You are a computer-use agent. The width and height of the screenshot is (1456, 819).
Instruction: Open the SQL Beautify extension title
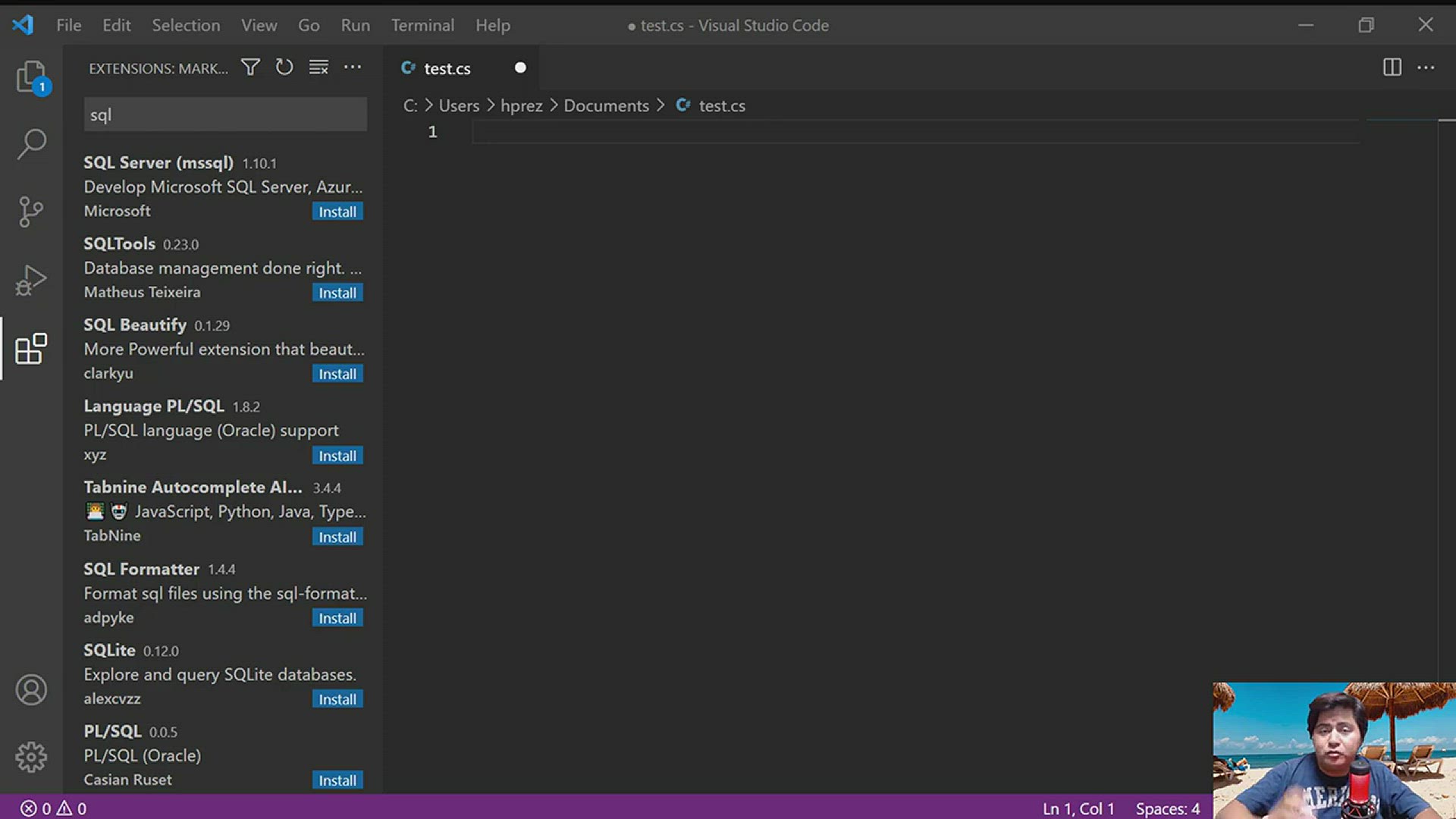click(x=135, y=325)
